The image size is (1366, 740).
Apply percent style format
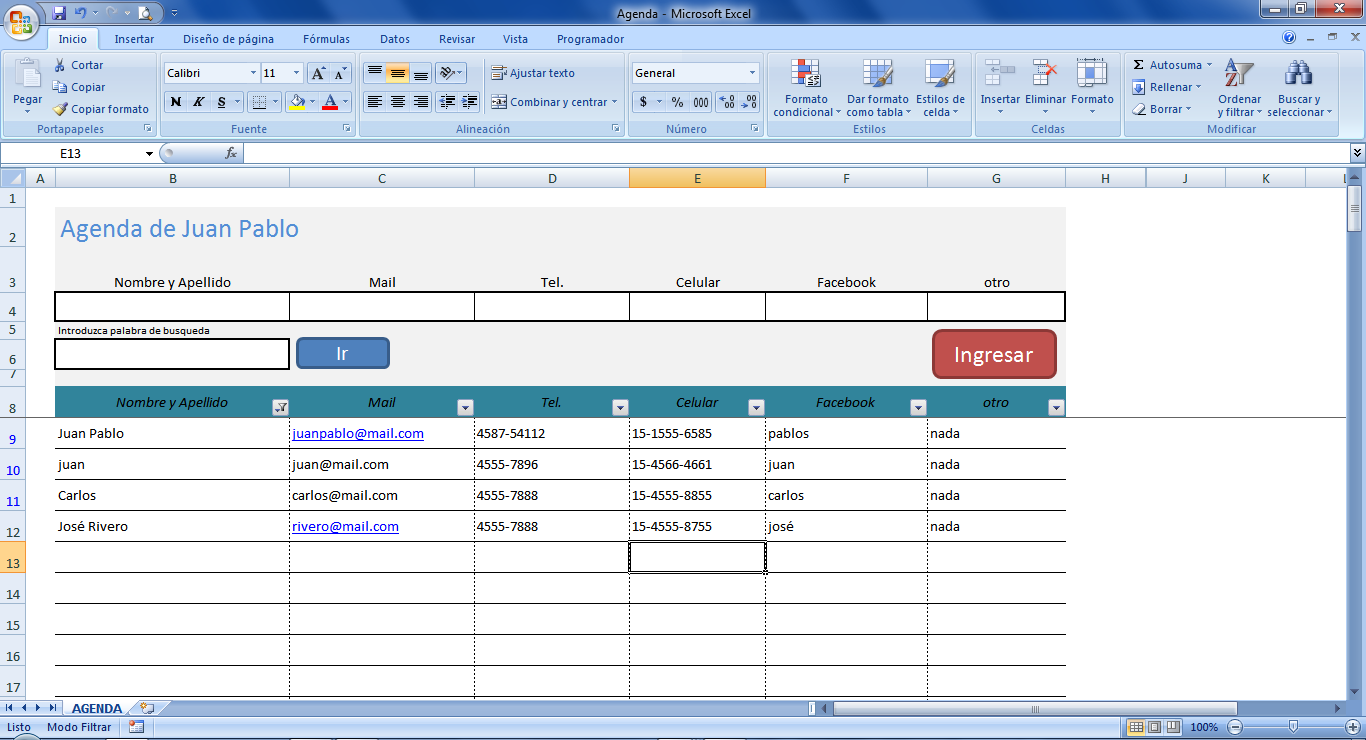point(677,102)
